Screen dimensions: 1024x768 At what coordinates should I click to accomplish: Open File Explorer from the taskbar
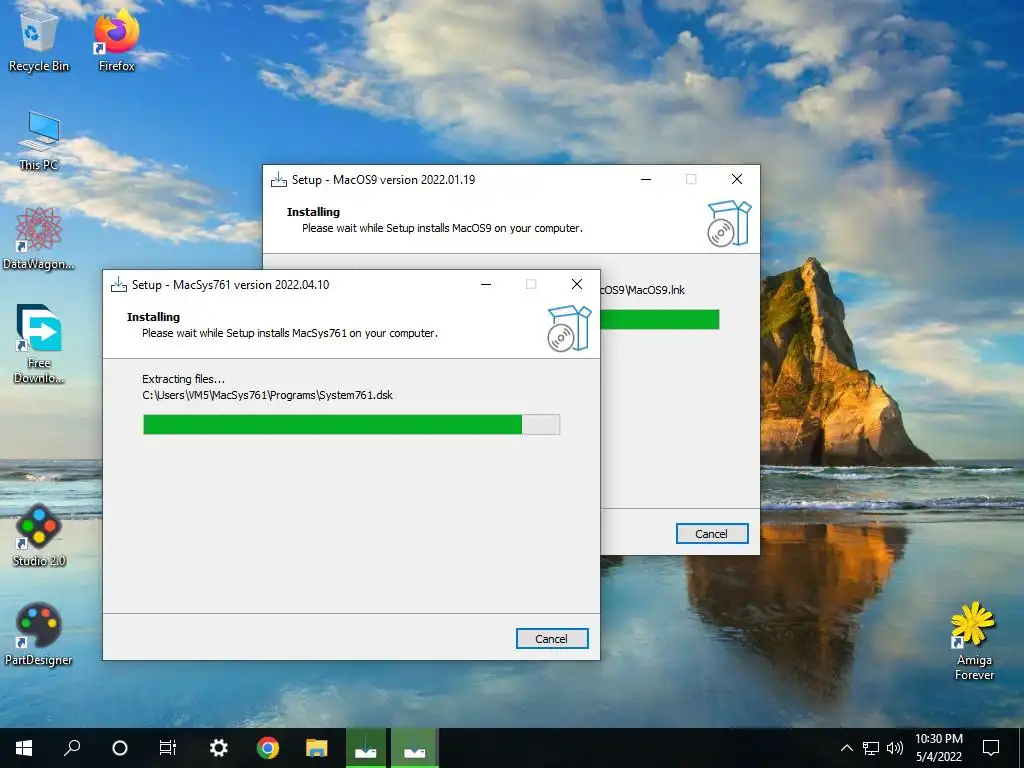(317, 748)
